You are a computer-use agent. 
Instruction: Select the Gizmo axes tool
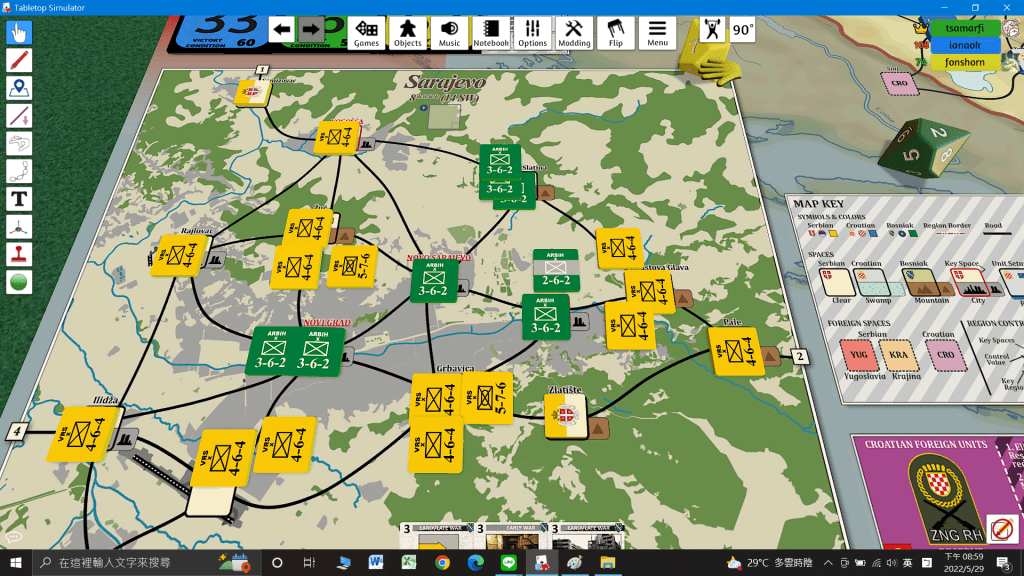(19, 227)
